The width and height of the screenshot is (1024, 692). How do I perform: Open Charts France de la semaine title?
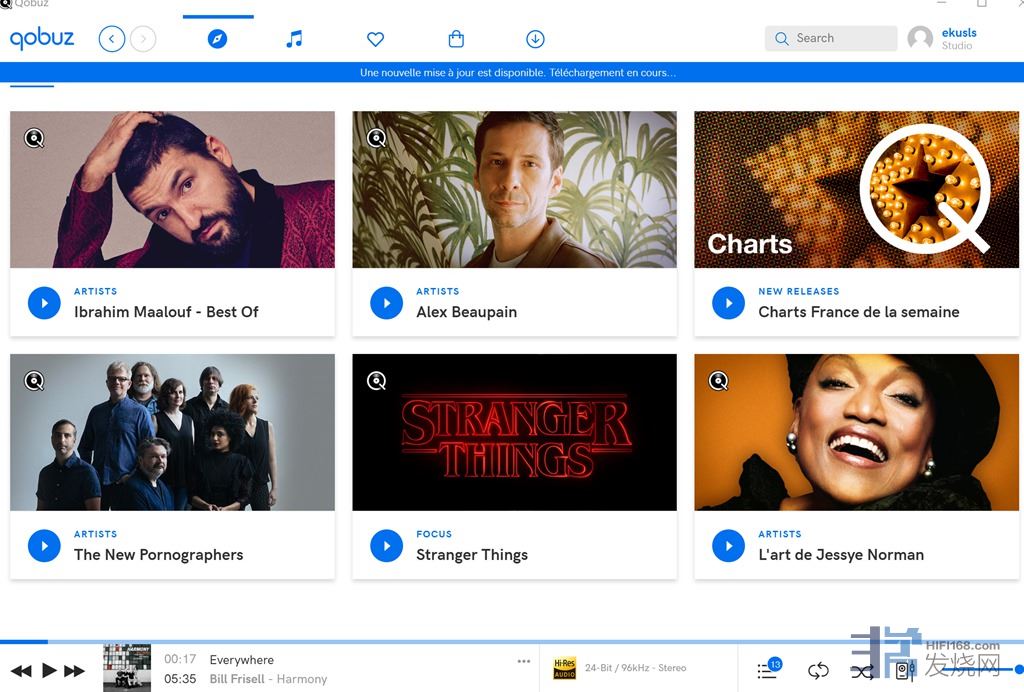(x=858, y=312)
